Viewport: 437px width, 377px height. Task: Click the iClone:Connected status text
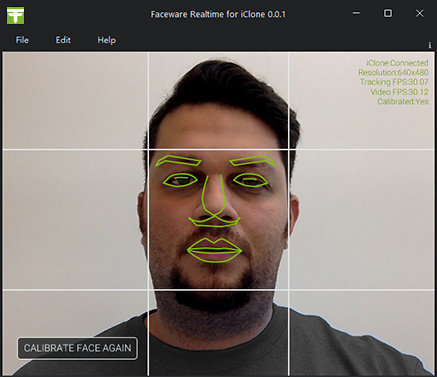tap(397, 63)
